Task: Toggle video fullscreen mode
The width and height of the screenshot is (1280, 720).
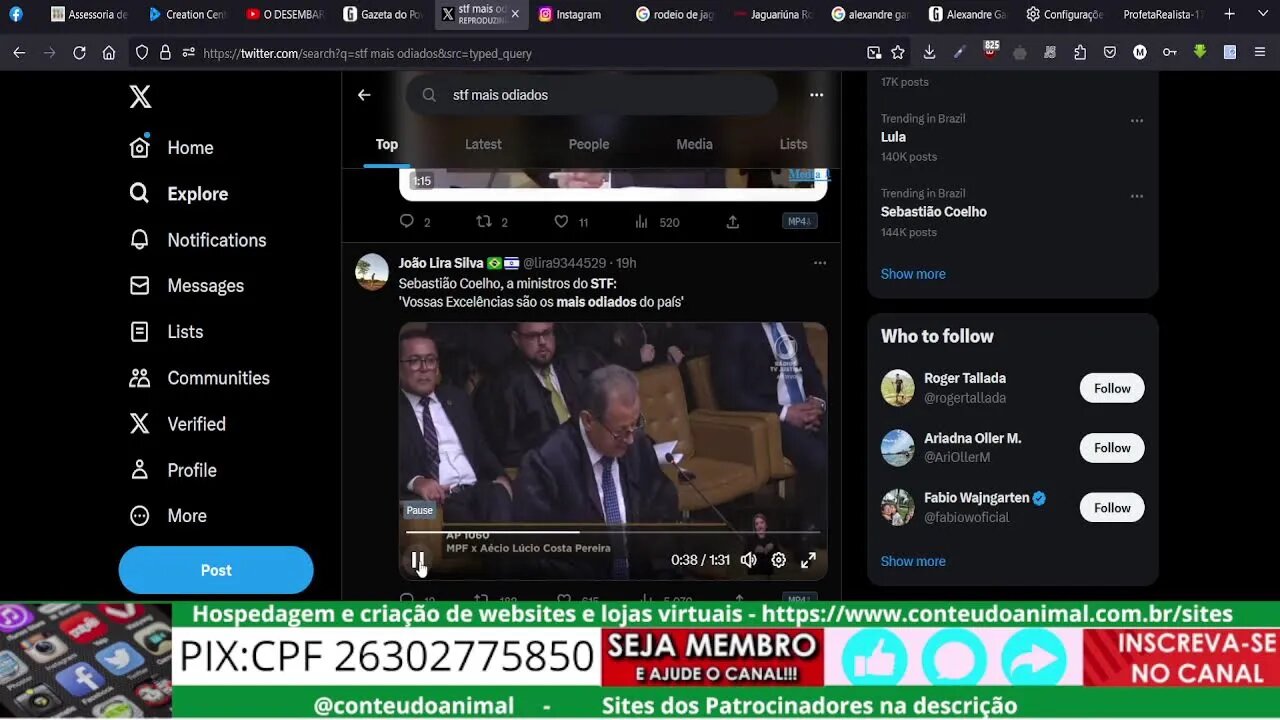Action: (808, 560)
